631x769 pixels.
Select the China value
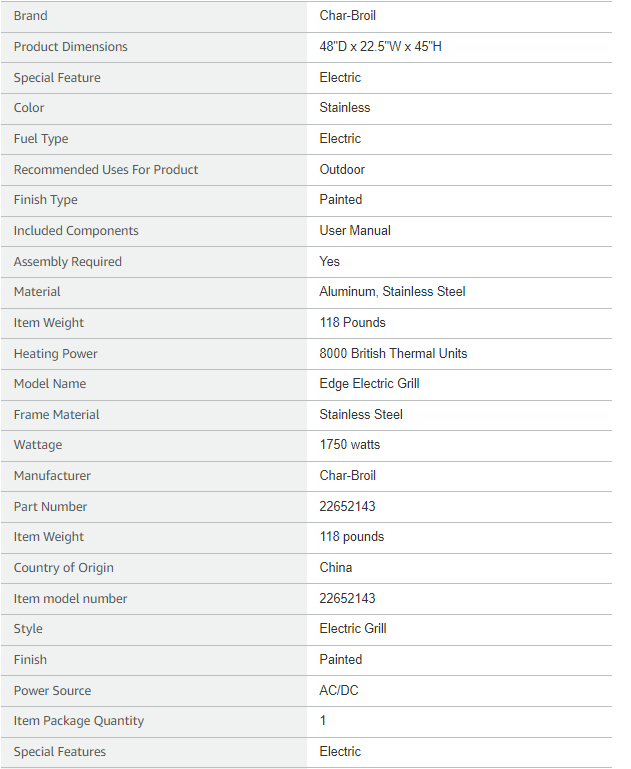click(336, 568)
